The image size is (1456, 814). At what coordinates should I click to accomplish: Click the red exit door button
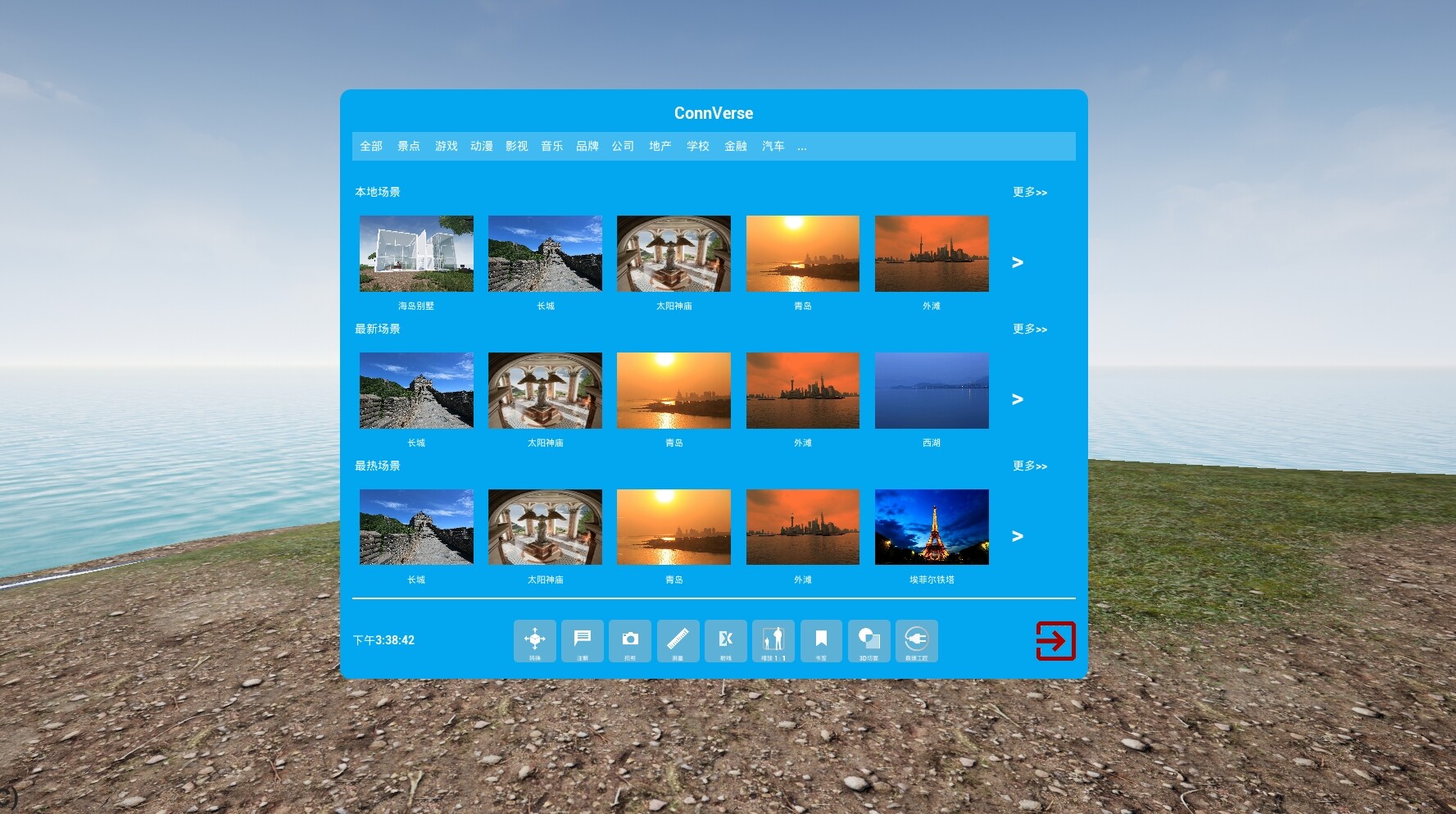coord(1055,641)
